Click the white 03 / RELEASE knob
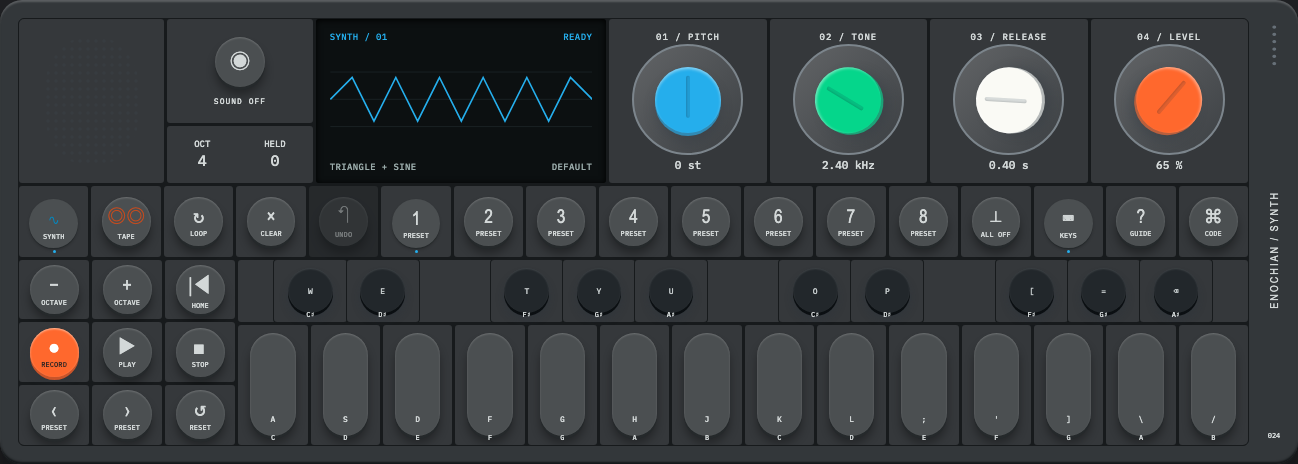The image size is (1298, 464). pos(1008,99)
